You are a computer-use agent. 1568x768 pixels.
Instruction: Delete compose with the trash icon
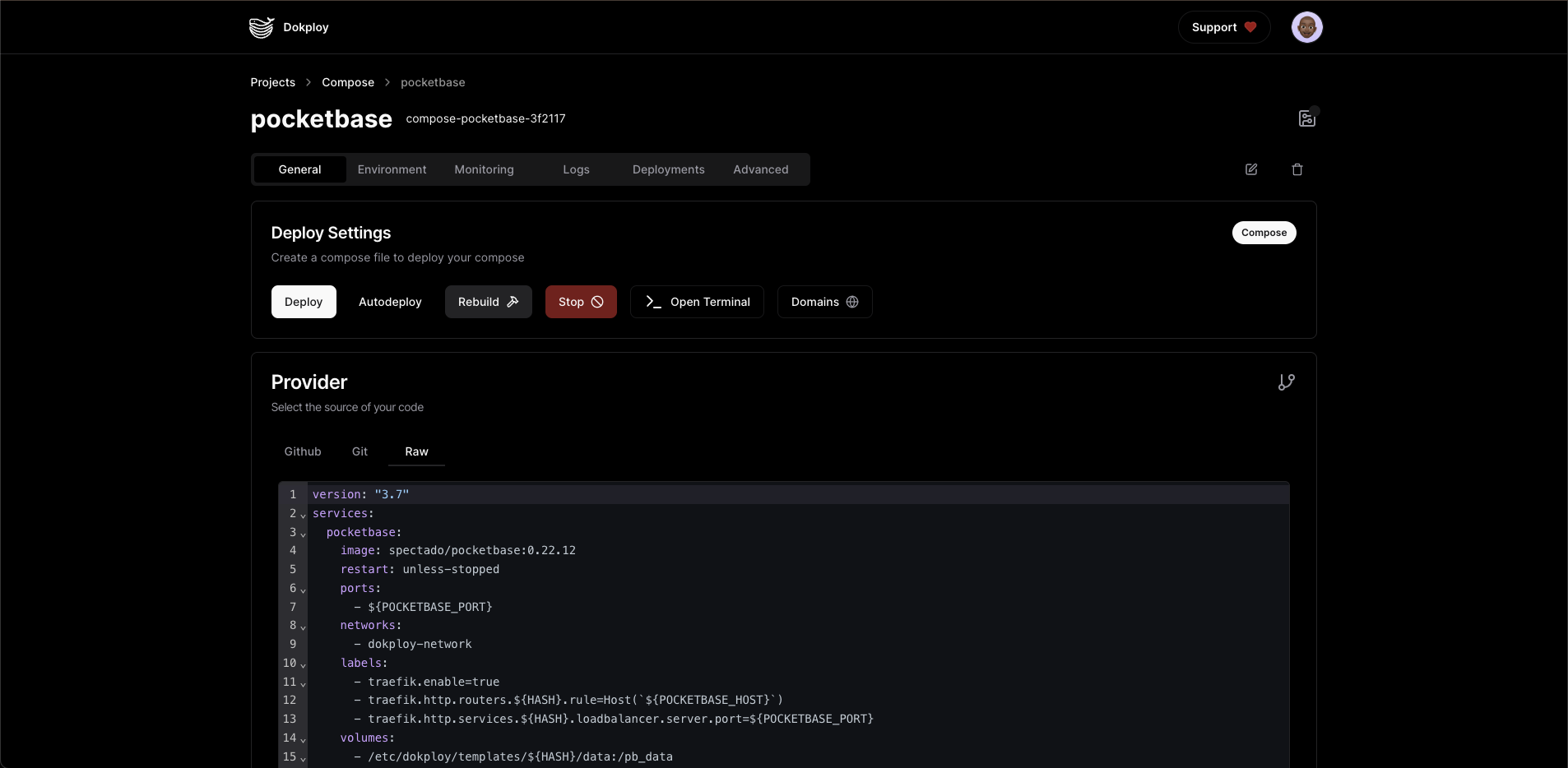[x=1297, y=169]
